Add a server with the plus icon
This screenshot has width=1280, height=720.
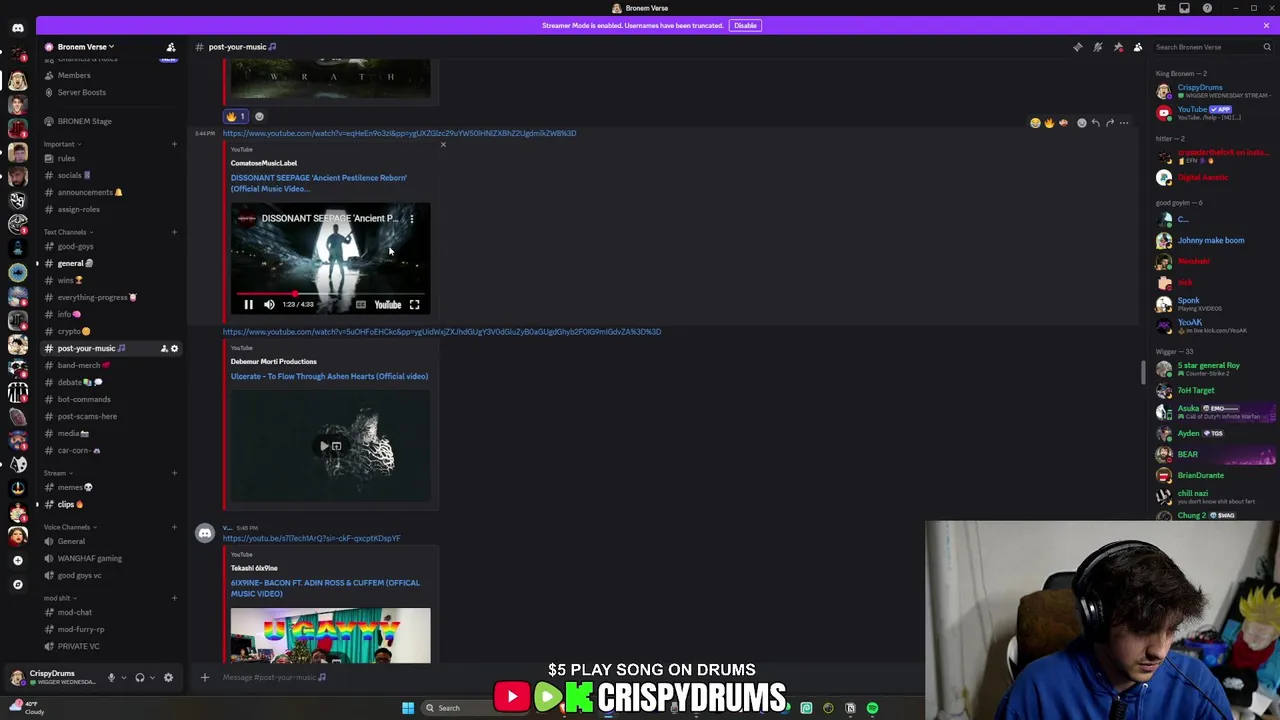[17, 560]
